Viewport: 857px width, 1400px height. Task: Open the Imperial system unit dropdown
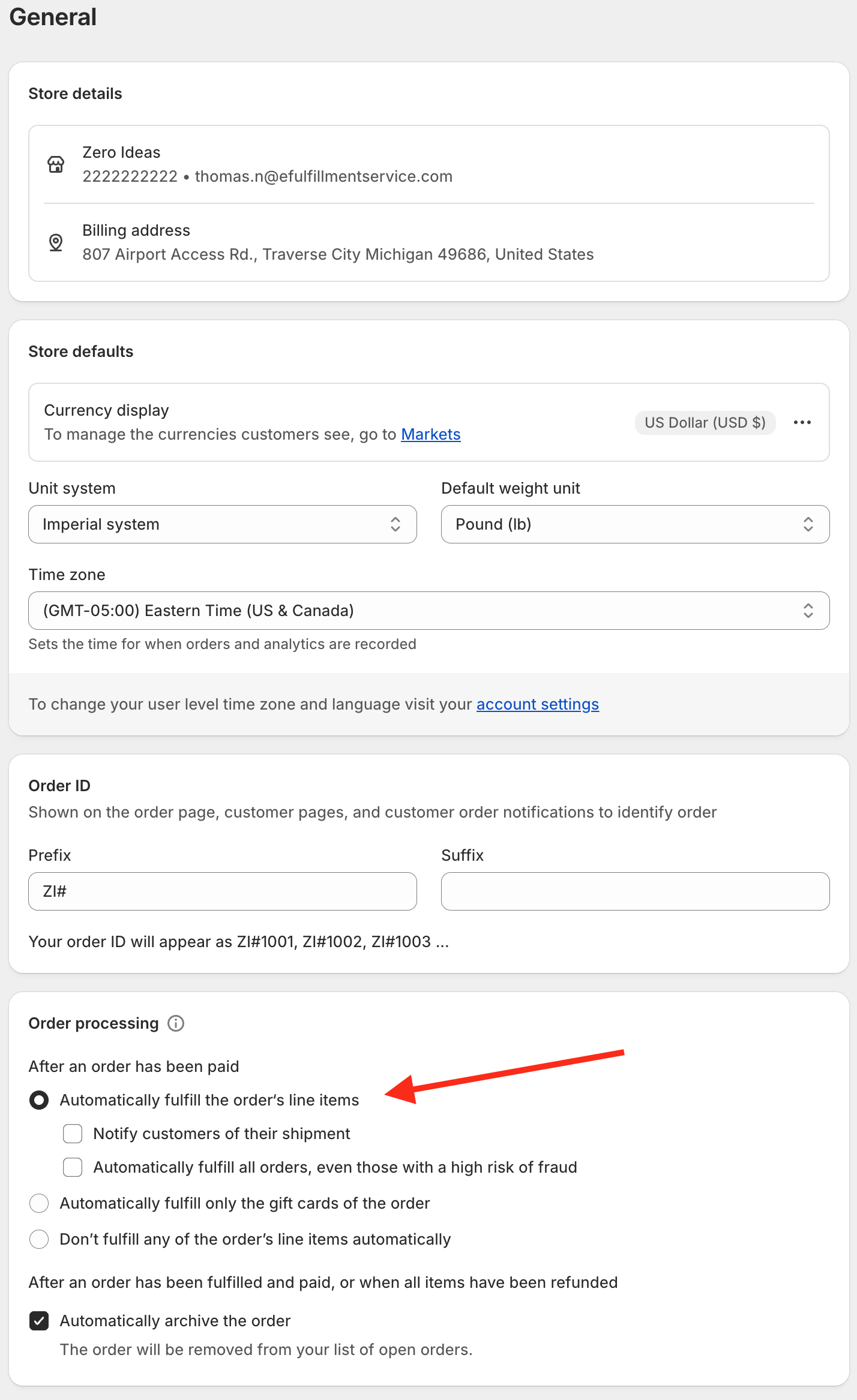223,524
